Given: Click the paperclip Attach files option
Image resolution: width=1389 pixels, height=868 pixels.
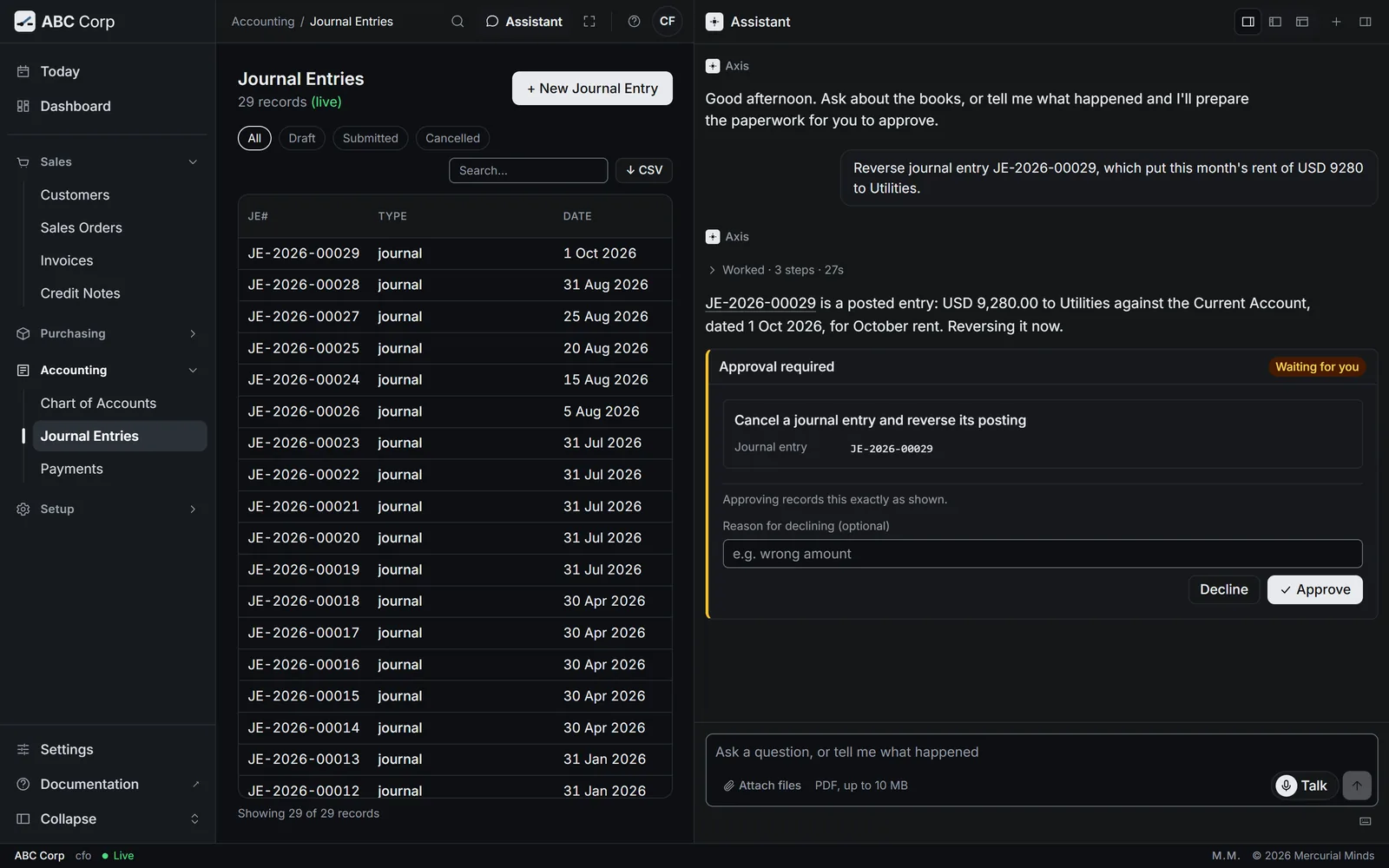Looking at the screenshot, I should click(x=762, y=786).
